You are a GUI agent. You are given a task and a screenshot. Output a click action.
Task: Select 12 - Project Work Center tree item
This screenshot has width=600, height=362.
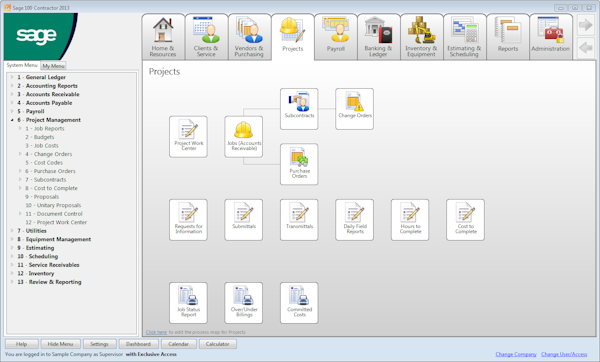point(56,222)
